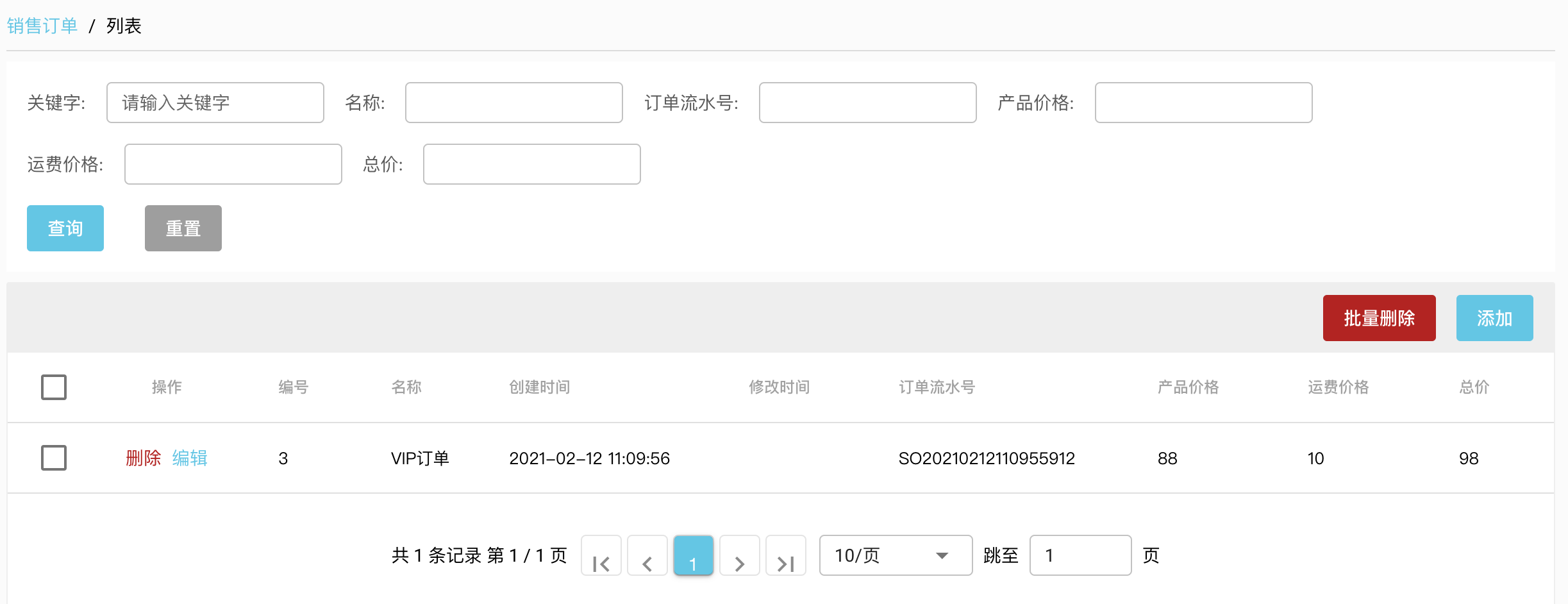
Task: Click the 名称 name filter input
Action: (513, 102)
